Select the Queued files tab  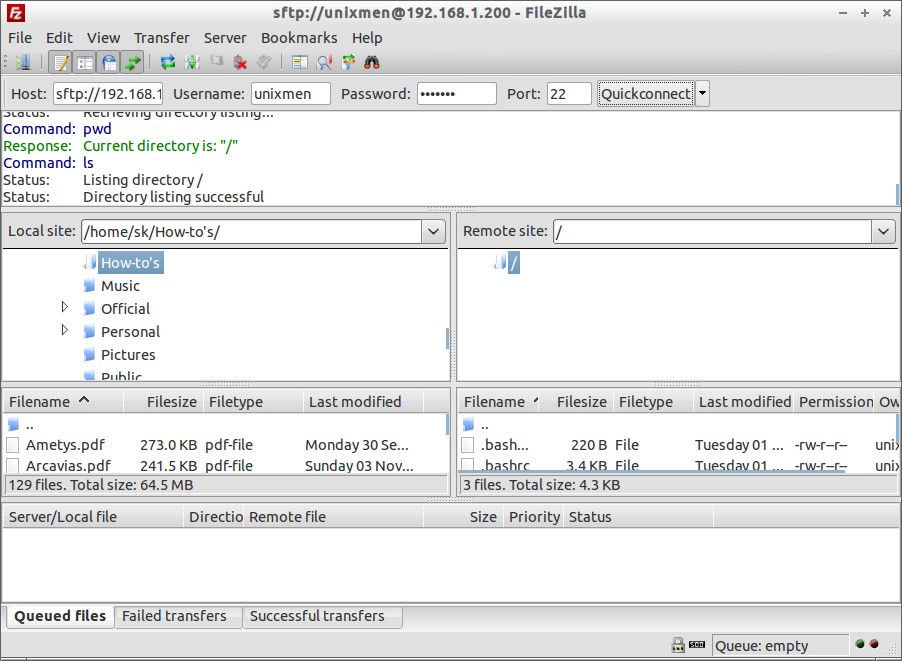60,616
